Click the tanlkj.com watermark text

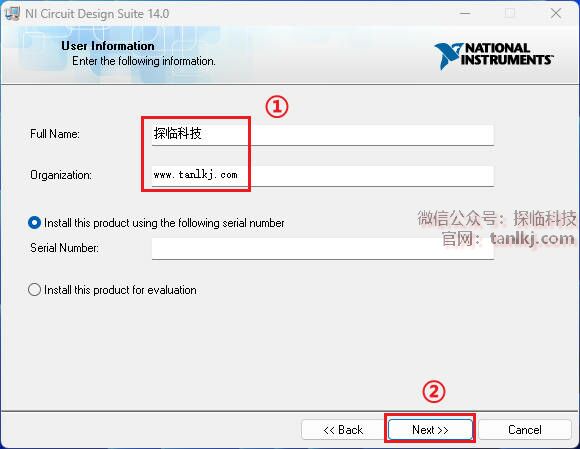tap(532, 239)
